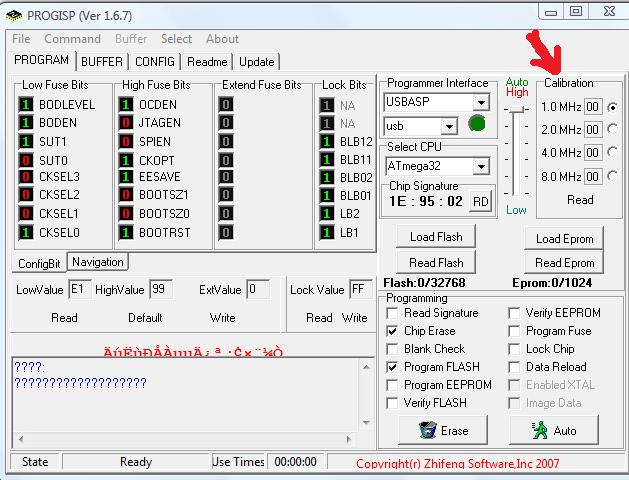Toggle the BOOTRST fuse bit indicator
Image resolution: width=629 pixels, height=480 pixels.
127,233
